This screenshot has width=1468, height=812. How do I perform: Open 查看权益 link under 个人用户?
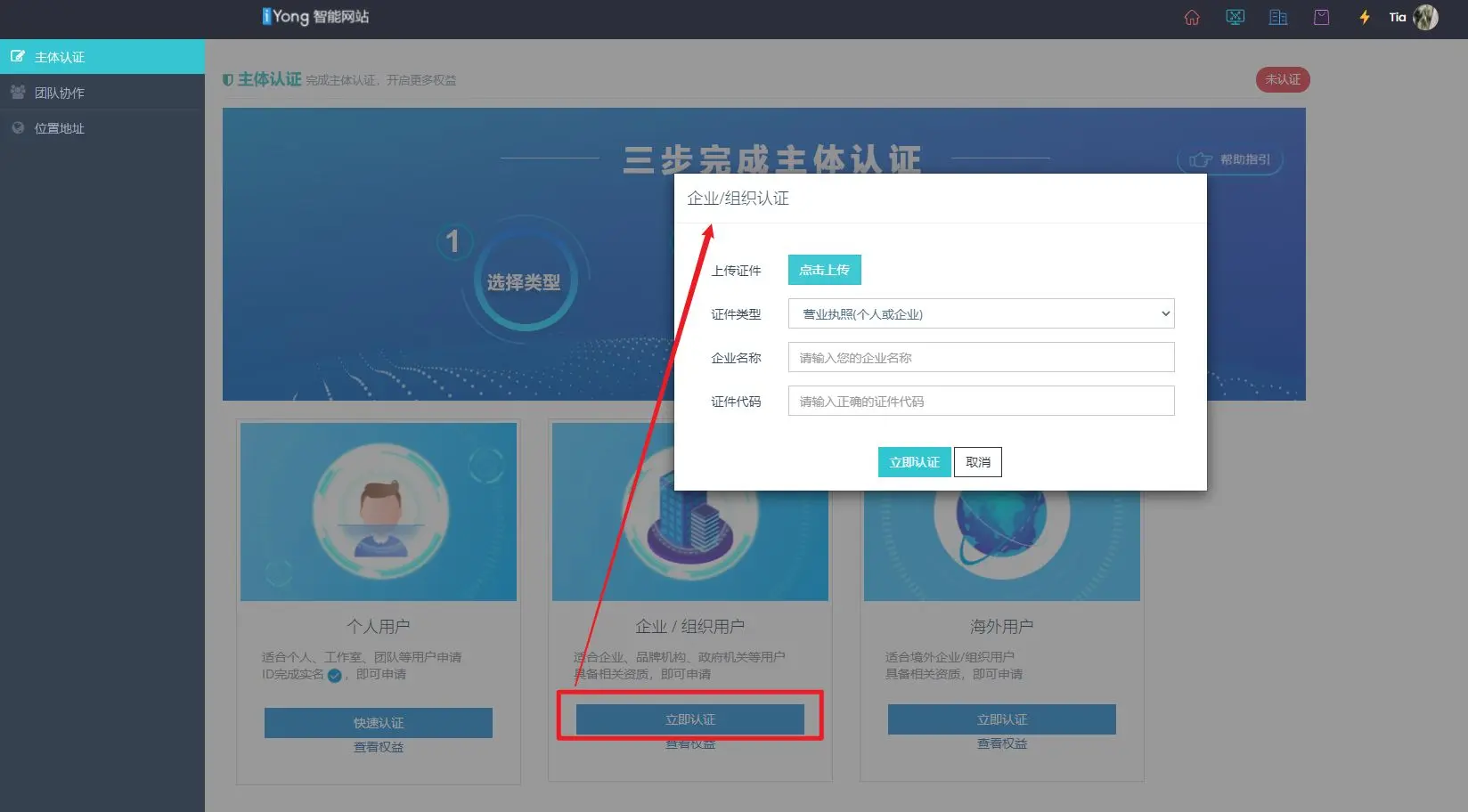[x=378, y=748]
